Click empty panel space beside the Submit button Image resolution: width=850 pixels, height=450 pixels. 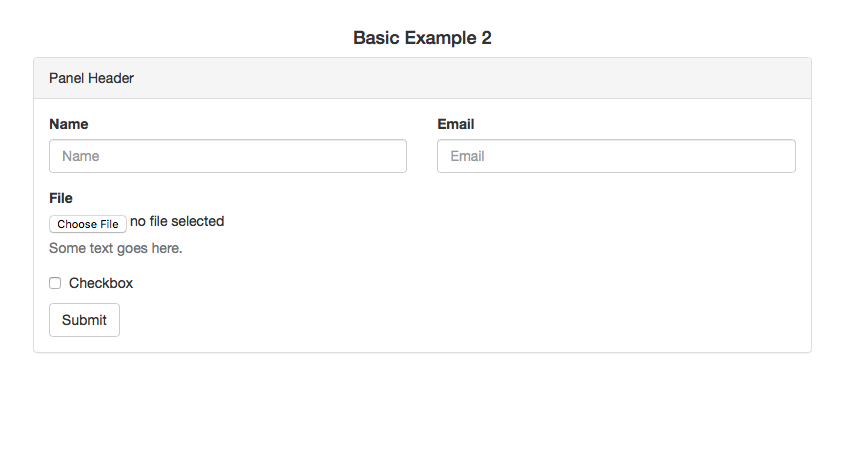coord(450,320)
